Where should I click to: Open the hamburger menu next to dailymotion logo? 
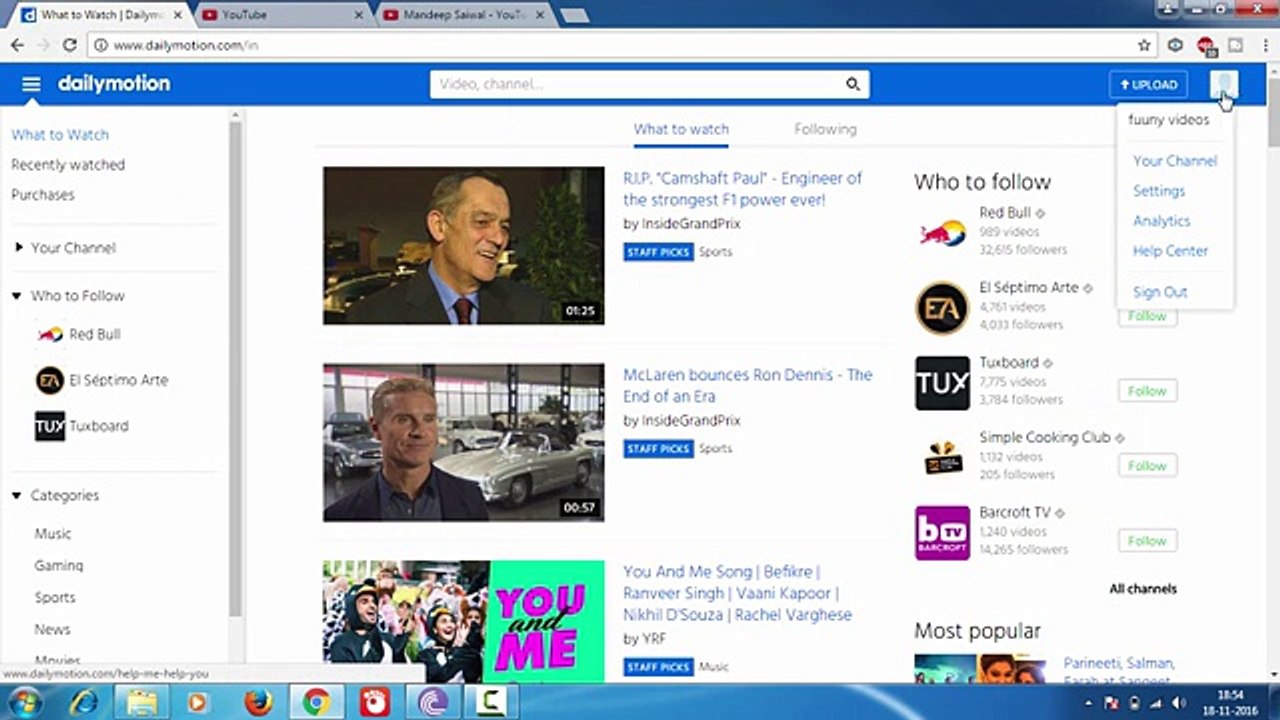coord(31,84)
